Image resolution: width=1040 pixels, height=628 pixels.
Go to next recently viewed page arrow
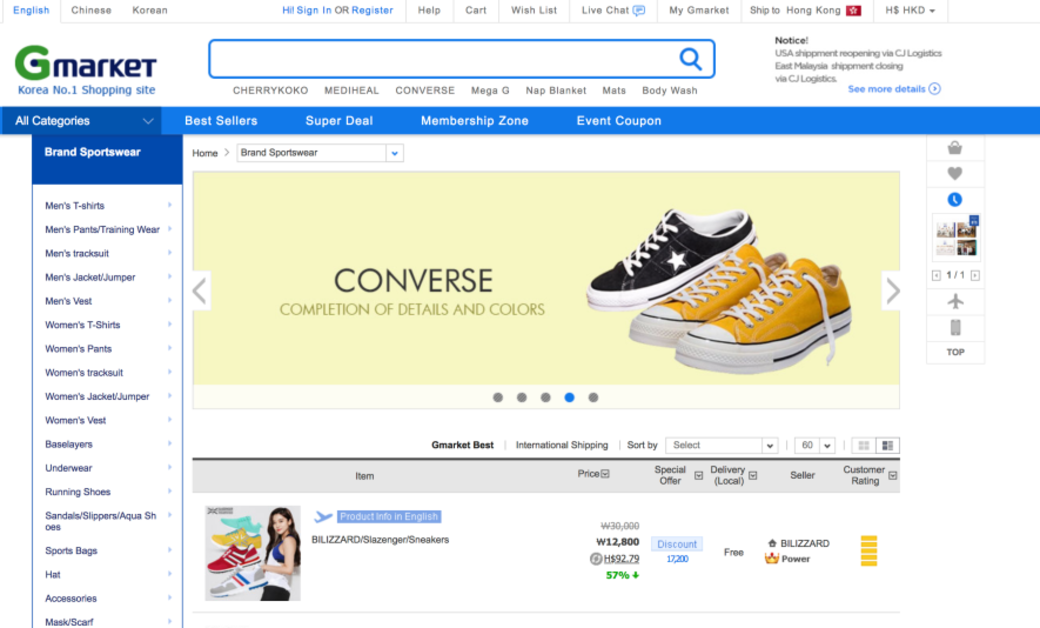[975, 275]
